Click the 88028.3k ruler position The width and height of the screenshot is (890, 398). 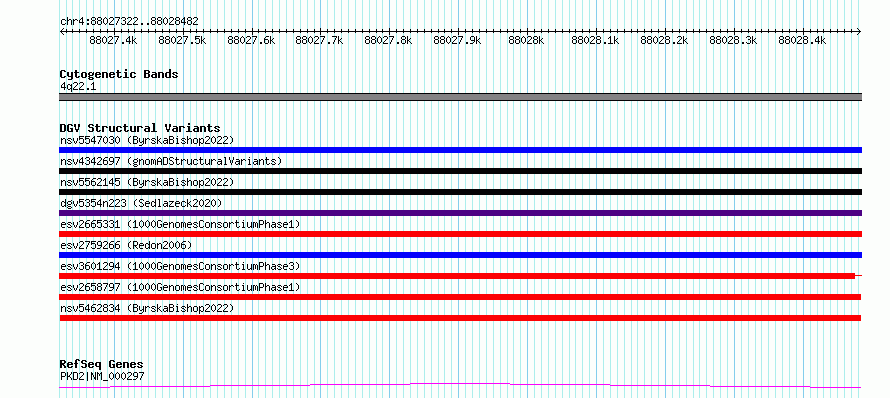[733, 40]
